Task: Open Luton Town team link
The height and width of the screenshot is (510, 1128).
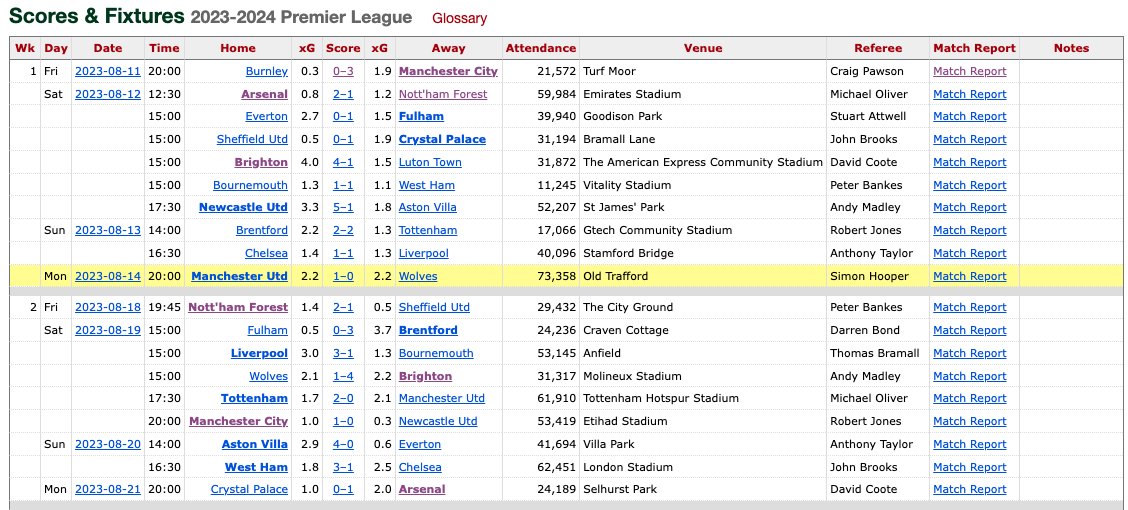Action: [x=430, y=163]
